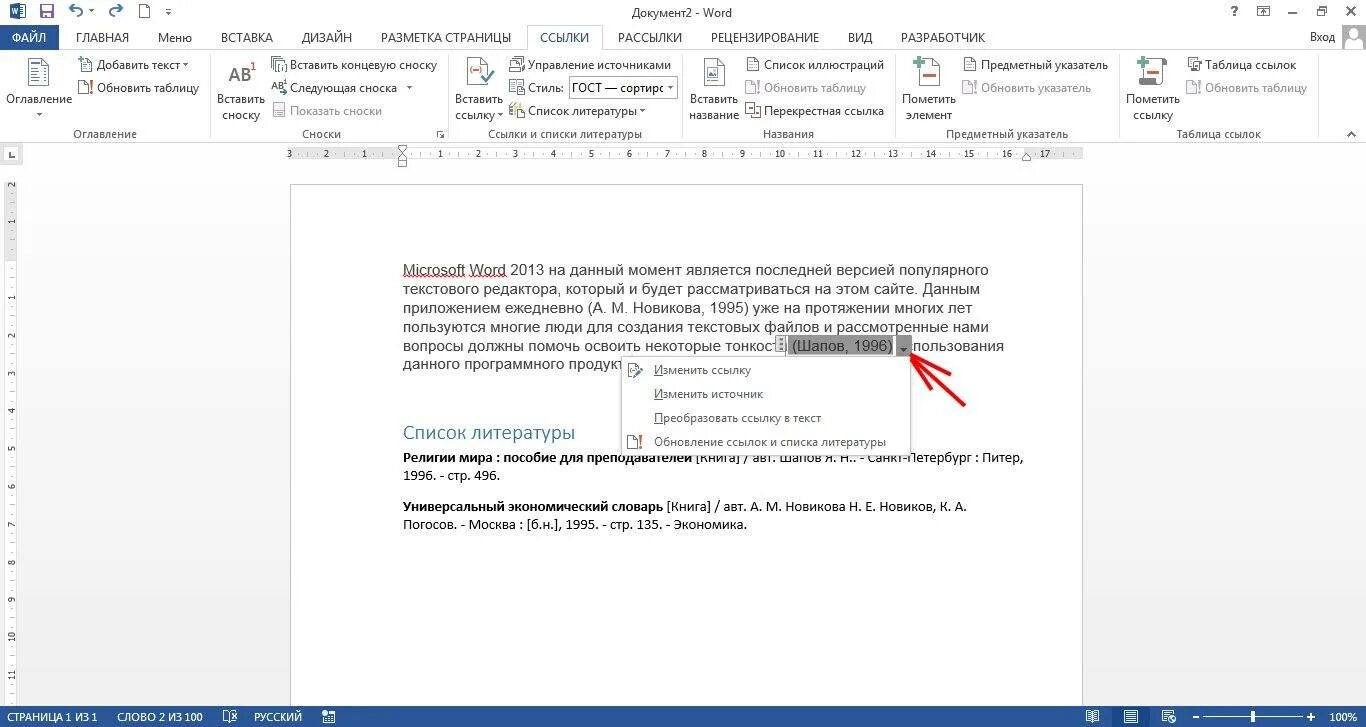Screen dimensions: 1366x727
Task: Click Вставить название caption button
Action: pos(714,88)
